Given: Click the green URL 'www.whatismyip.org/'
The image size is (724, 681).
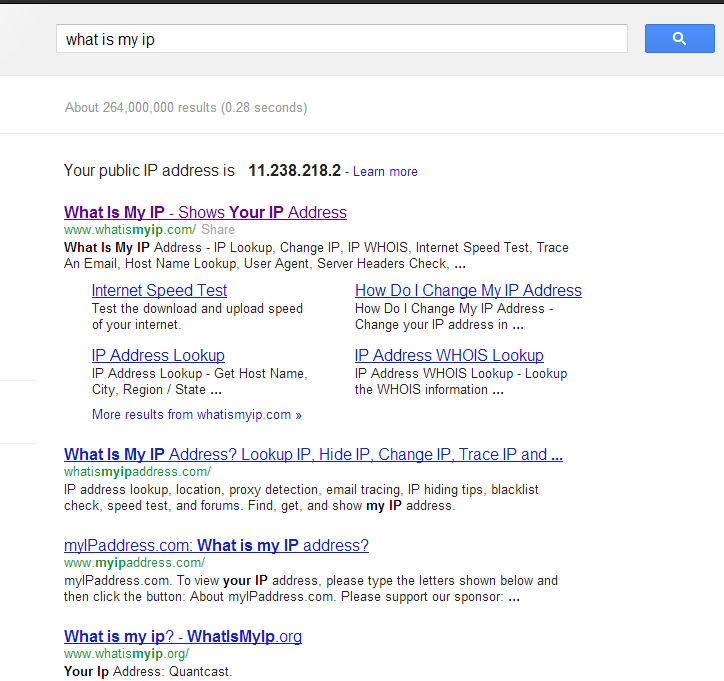Looking at the screenshot, I should (x=127, y=653).
